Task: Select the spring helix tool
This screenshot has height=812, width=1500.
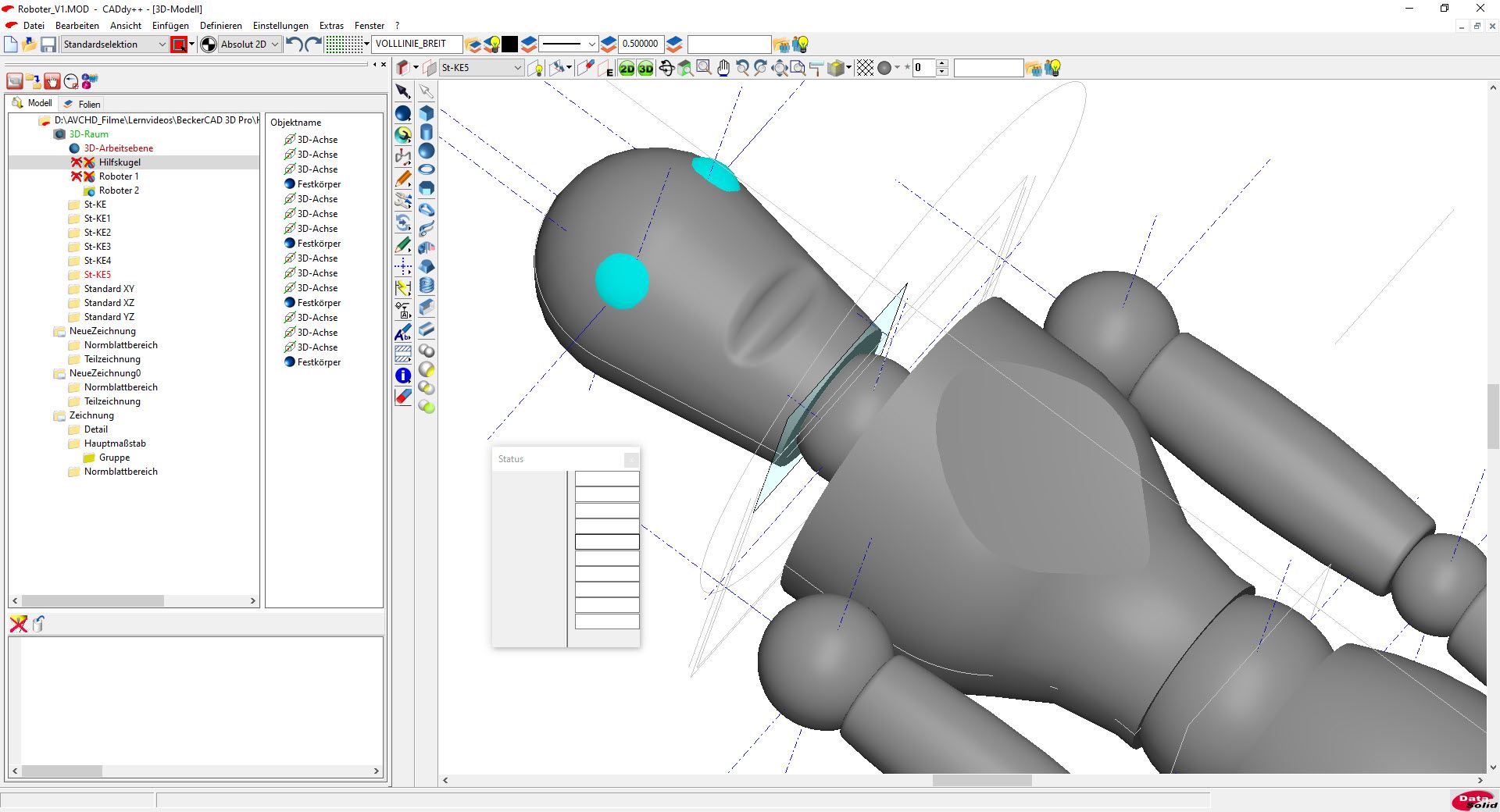Action: click(427, 285)
